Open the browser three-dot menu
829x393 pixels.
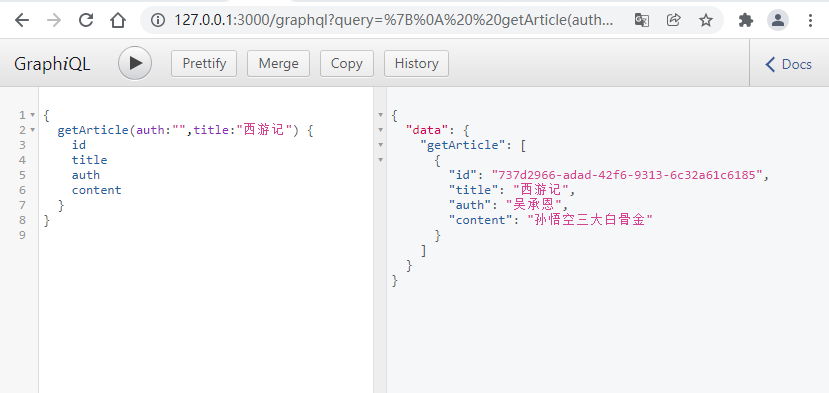(810, 20)
